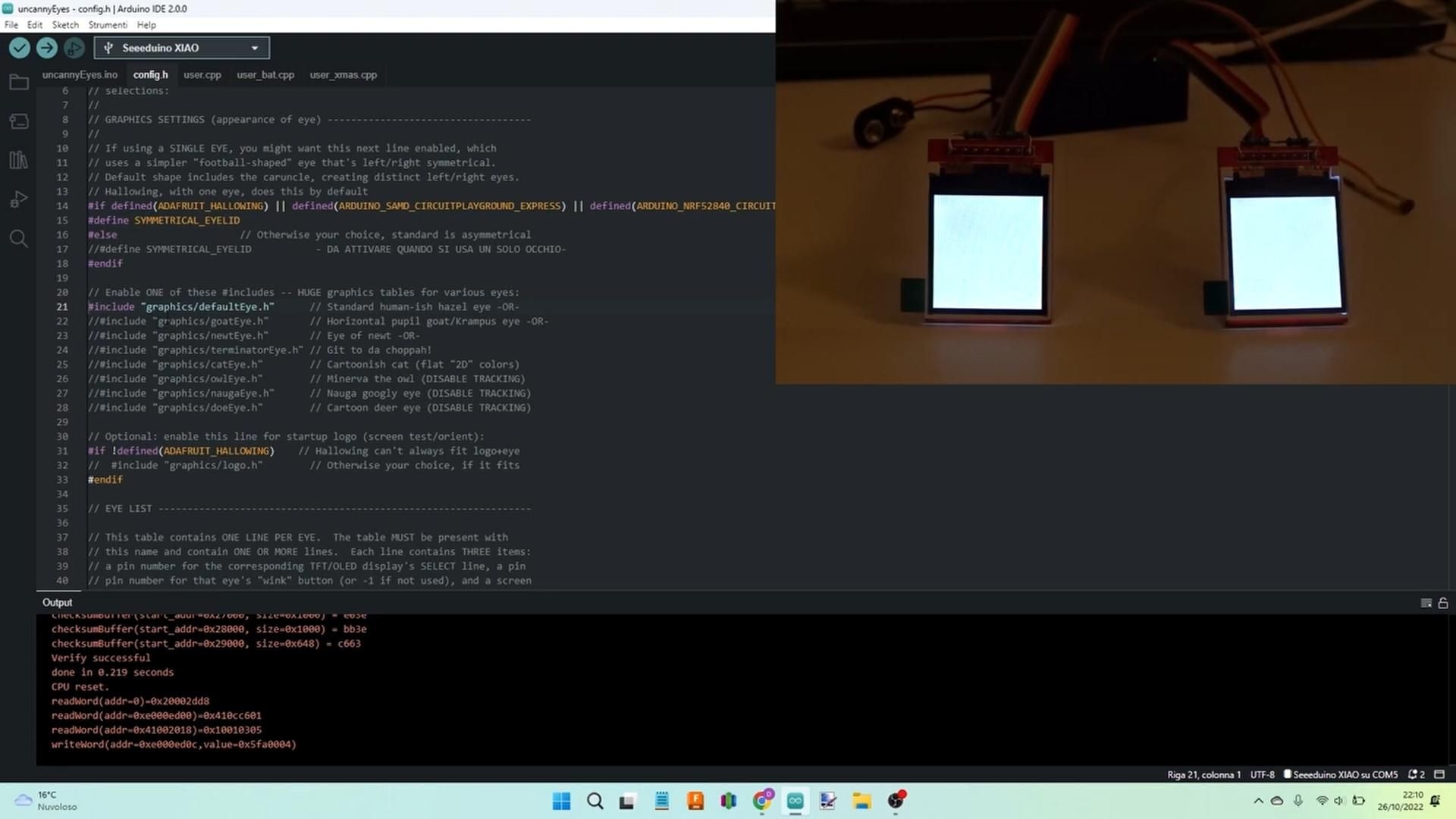This screenshot has height=819, width=1456.
Task: Open the Edit menu
Action: coord(35,25)
